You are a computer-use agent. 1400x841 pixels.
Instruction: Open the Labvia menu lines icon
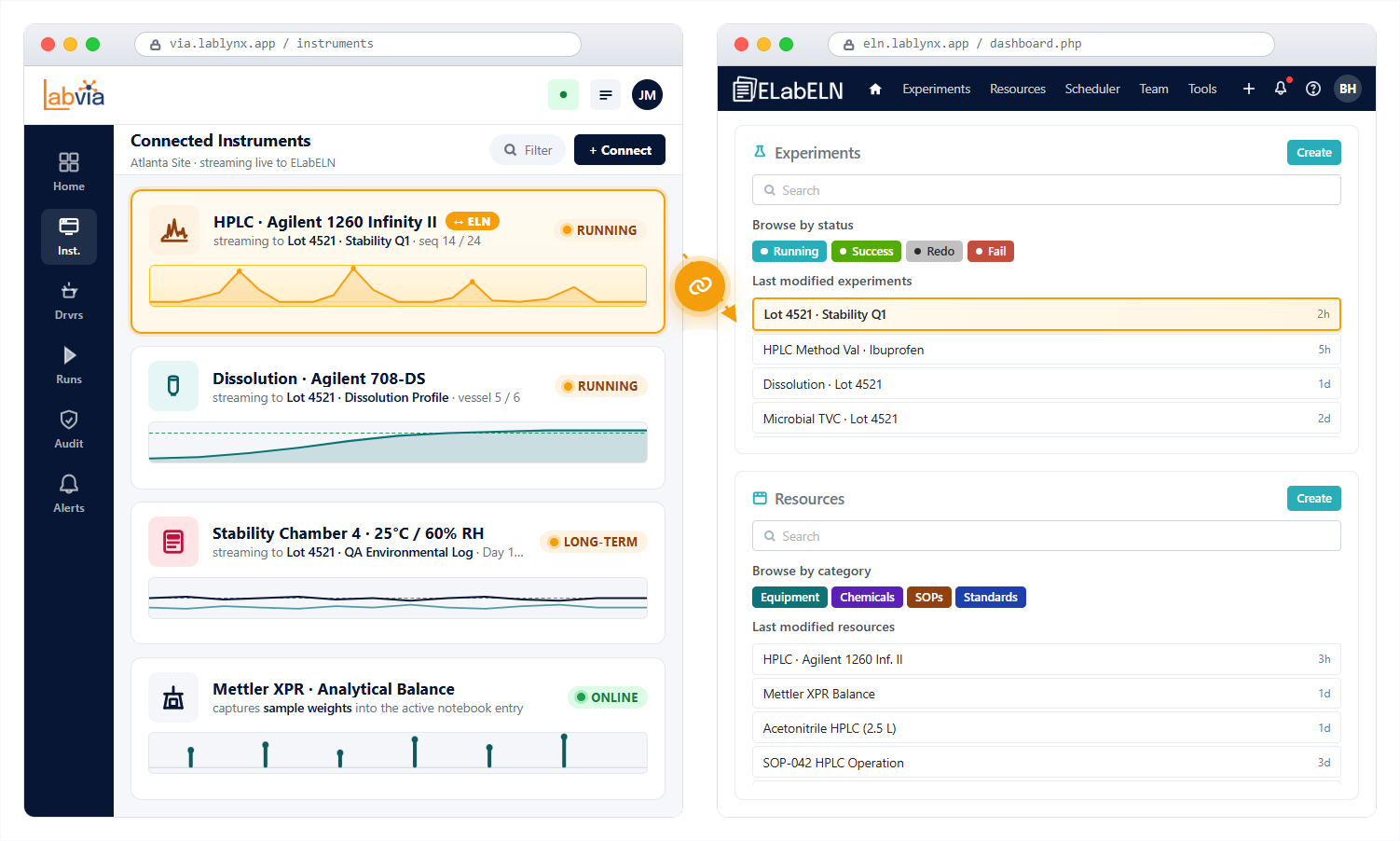point(606,94)
